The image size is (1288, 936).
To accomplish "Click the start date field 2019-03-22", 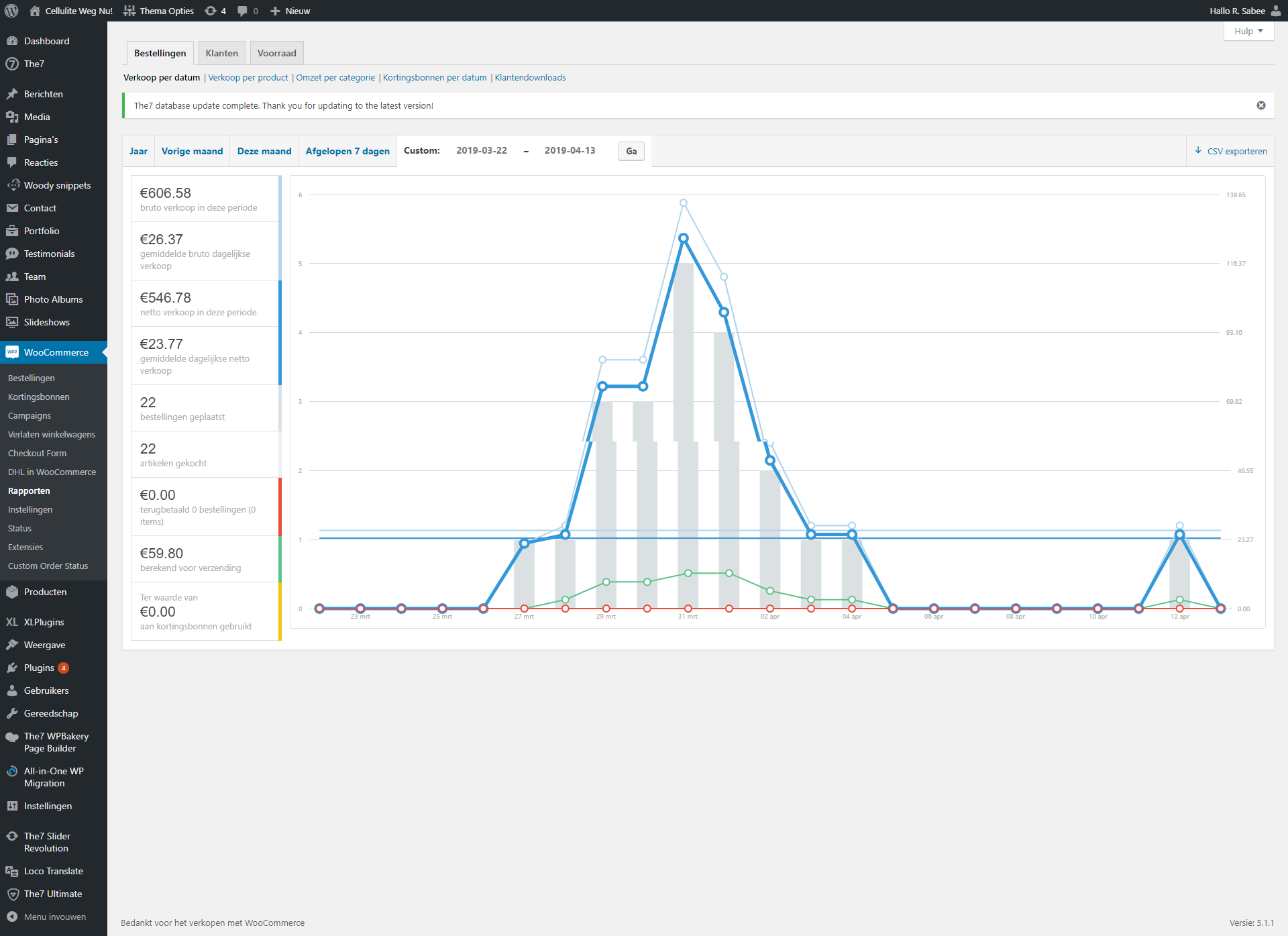I will pos(482,150).
